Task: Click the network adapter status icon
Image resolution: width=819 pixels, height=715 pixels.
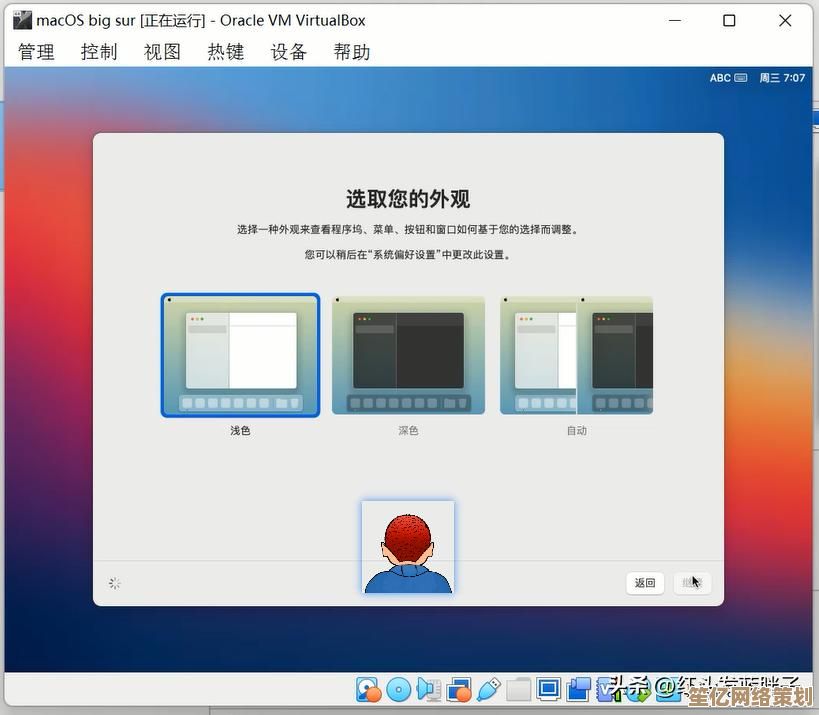Action: point(459,689)
